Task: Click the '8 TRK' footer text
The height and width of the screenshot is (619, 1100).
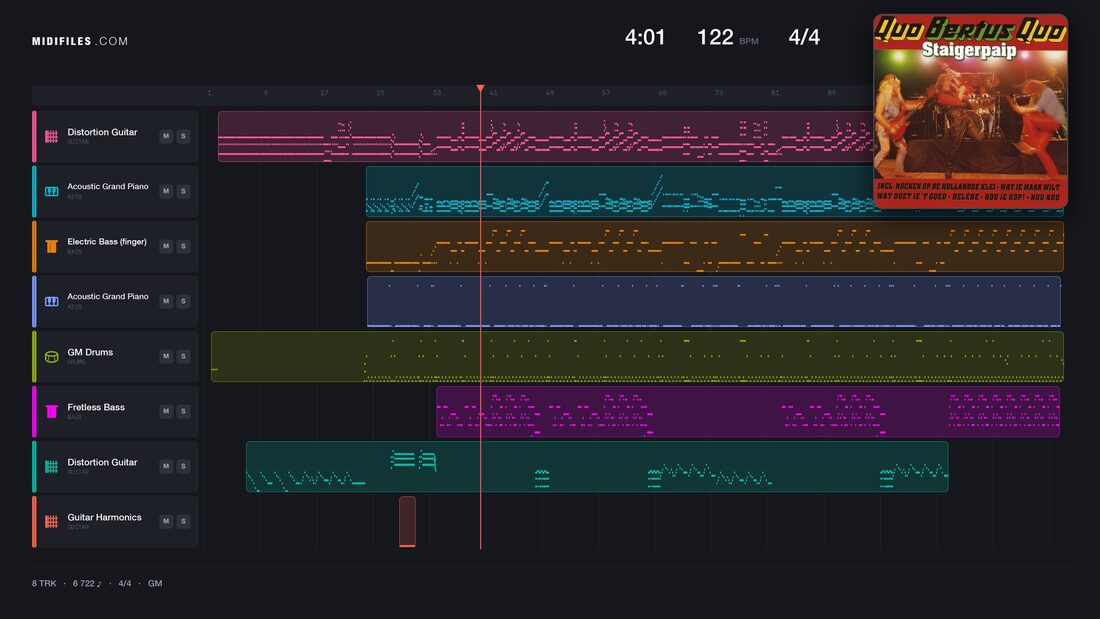Action: pos(43,583)
